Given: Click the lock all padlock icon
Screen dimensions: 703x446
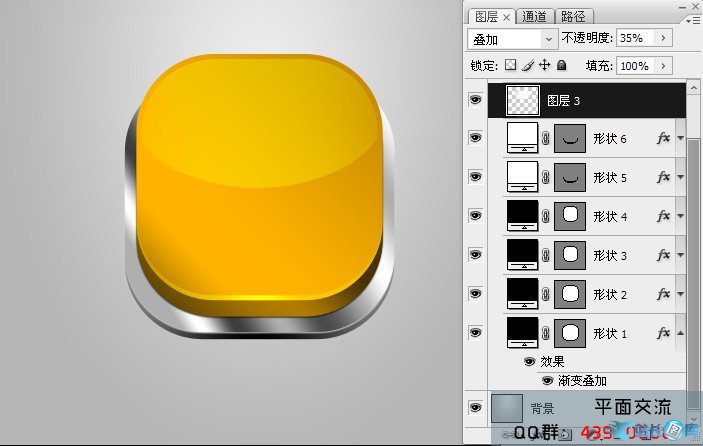Looking at the screenshot, I should (x=561, y=65).
